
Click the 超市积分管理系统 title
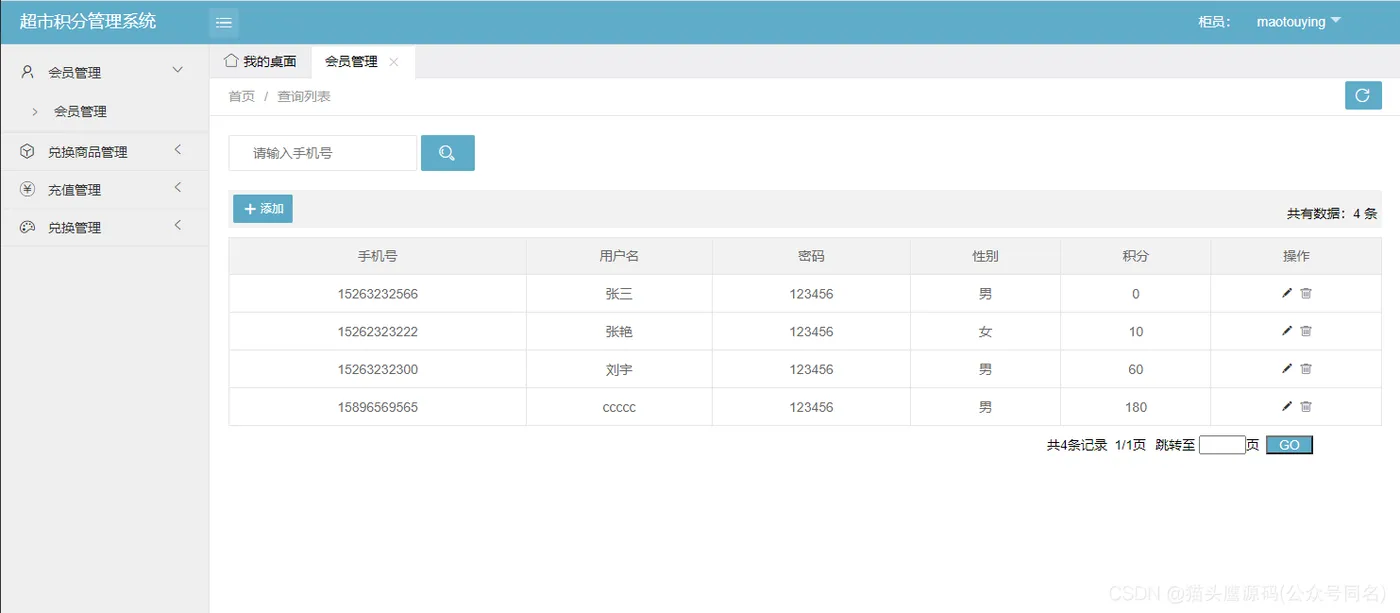pos(88,22)
